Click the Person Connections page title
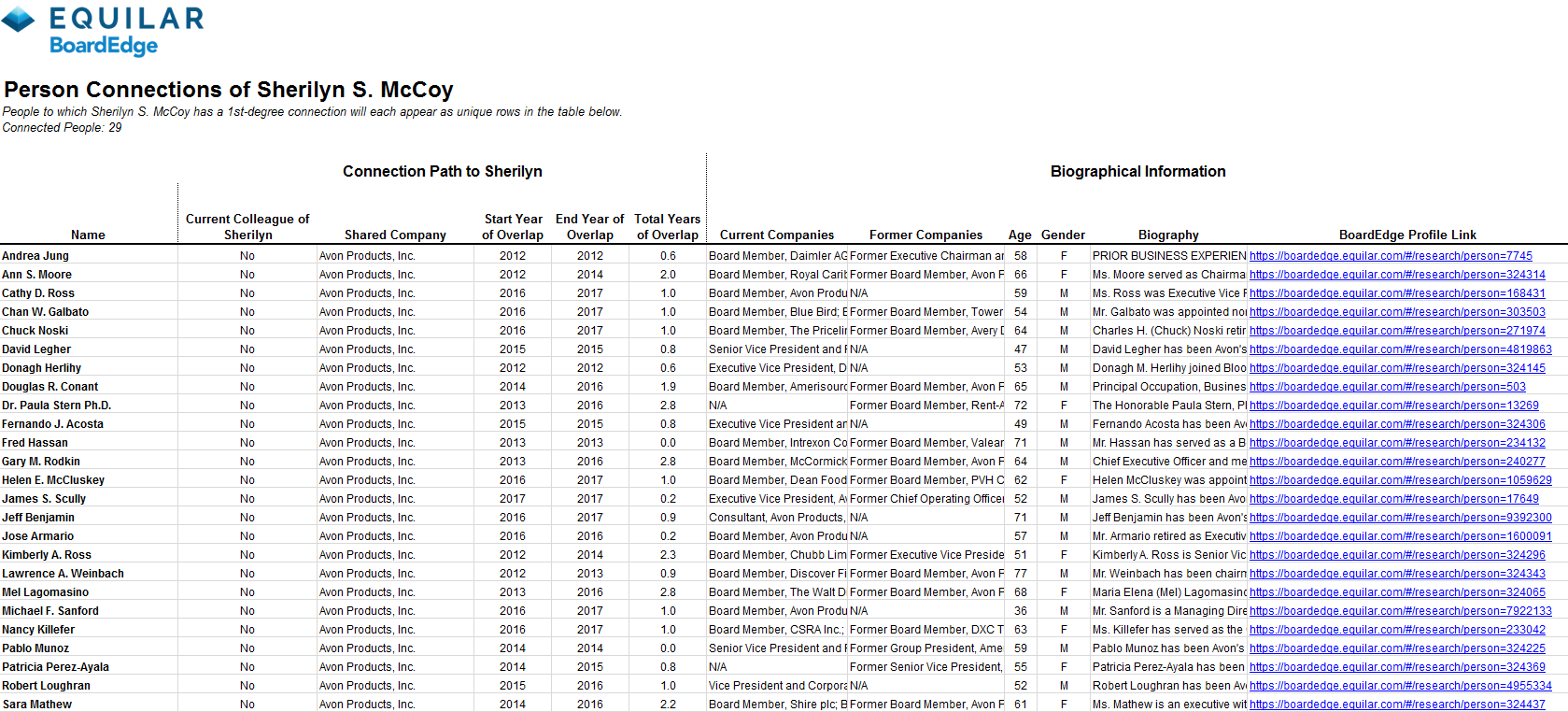 [229, 90]
